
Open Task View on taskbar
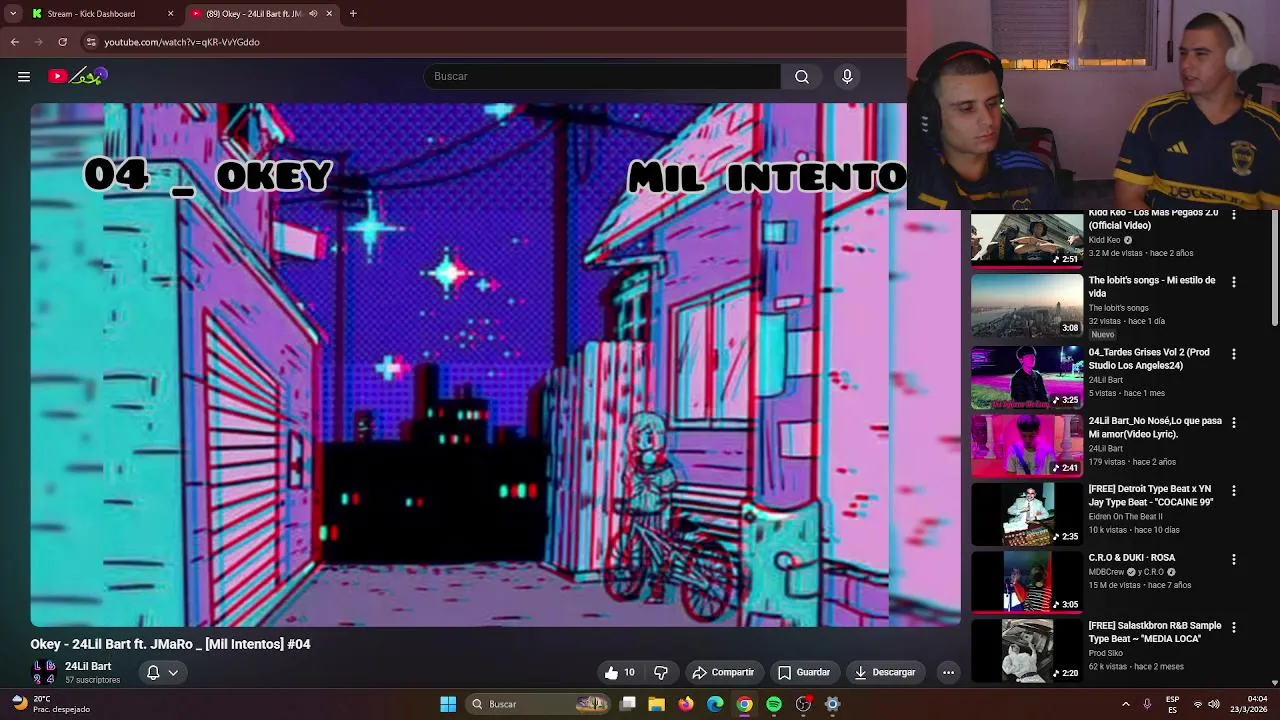627,704
